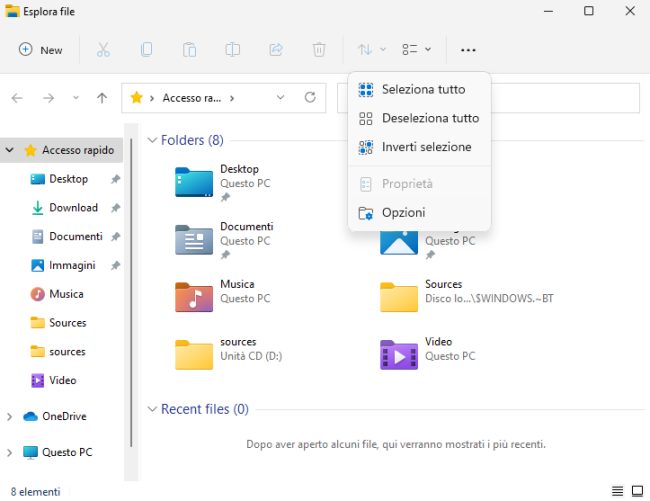
Task: Switch to large thumbnails view icon
Action: click(x=637, y=491)
